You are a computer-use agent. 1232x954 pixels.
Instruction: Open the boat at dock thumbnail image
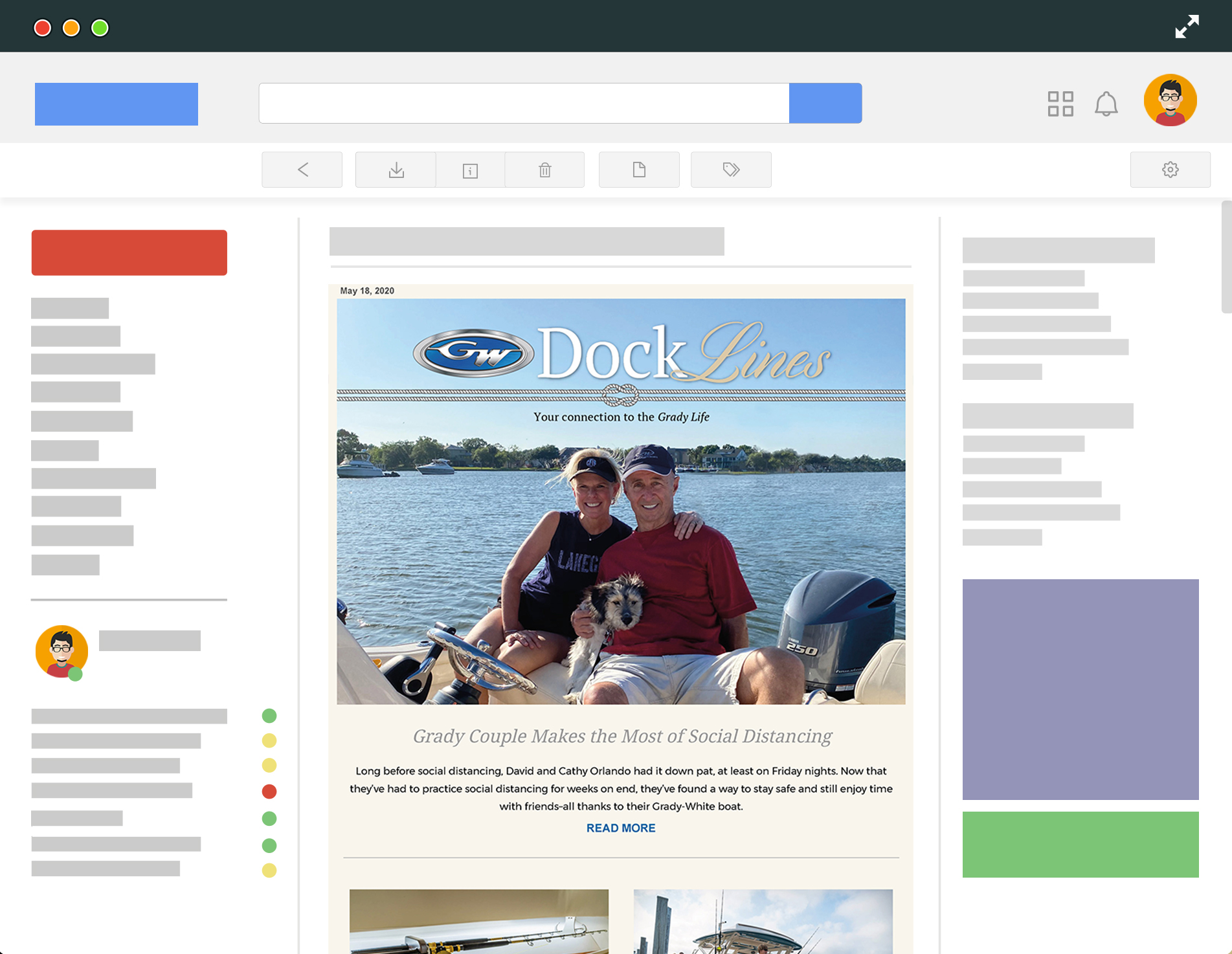click(763, 921)
